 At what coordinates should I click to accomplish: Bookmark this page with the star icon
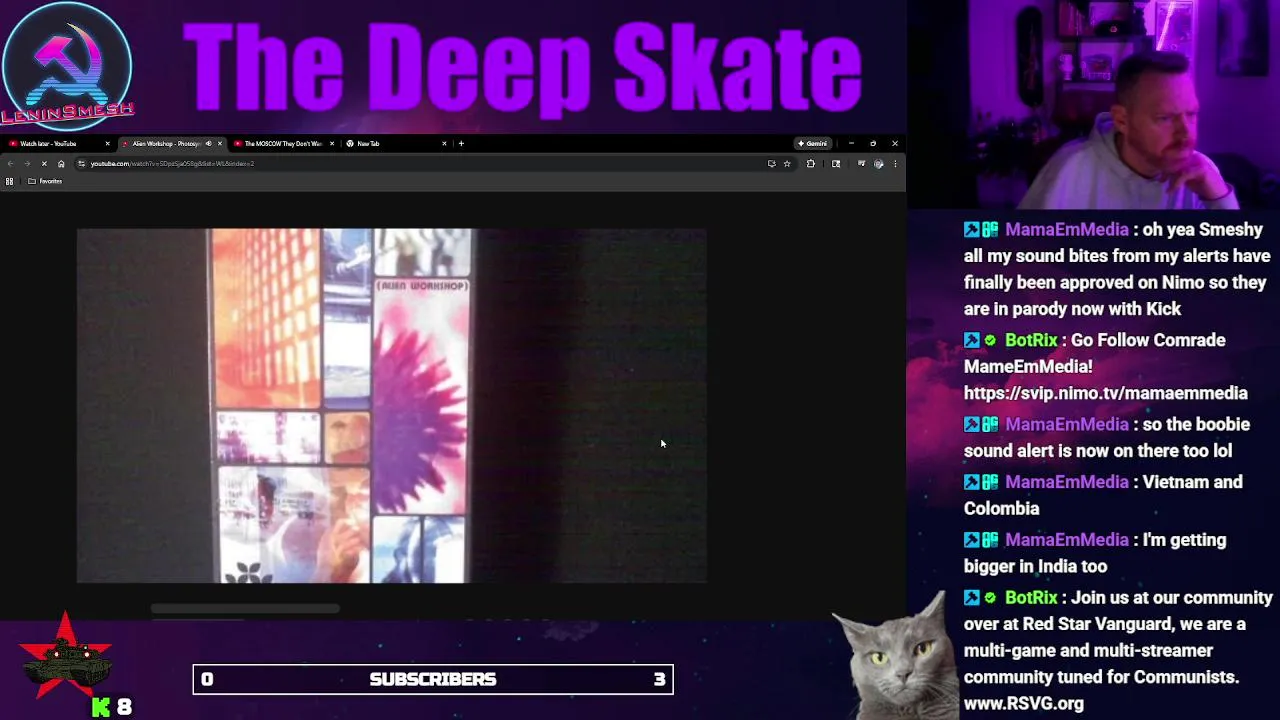[x=787, y=163]
